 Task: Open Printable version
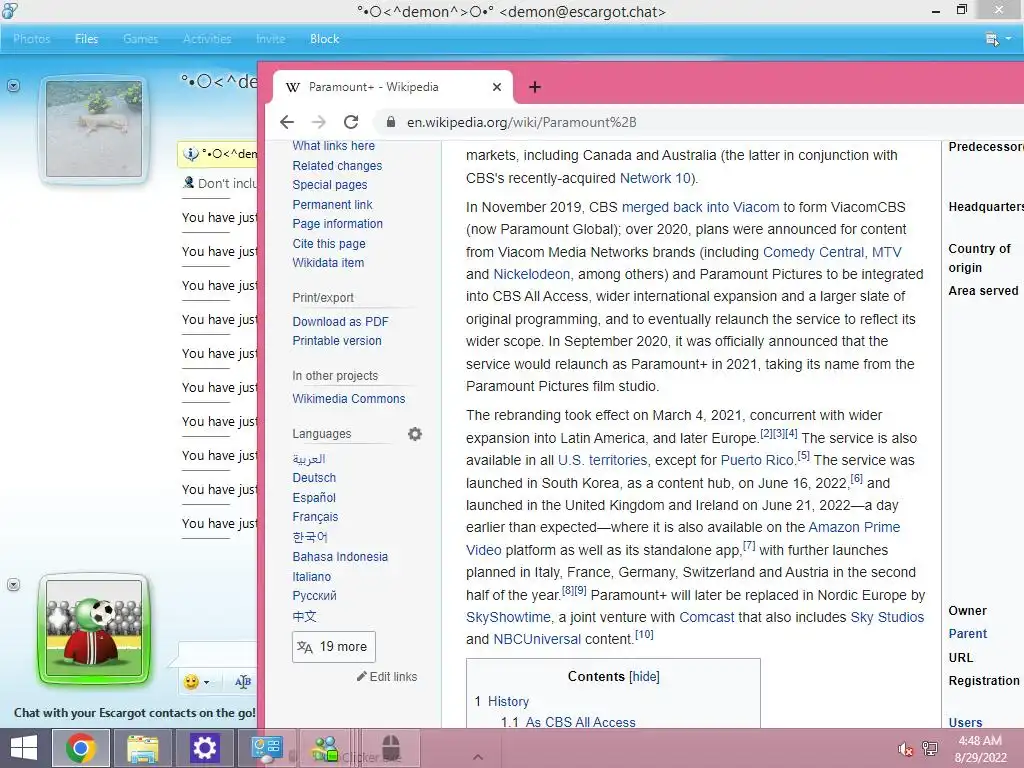tap(337, 340)
